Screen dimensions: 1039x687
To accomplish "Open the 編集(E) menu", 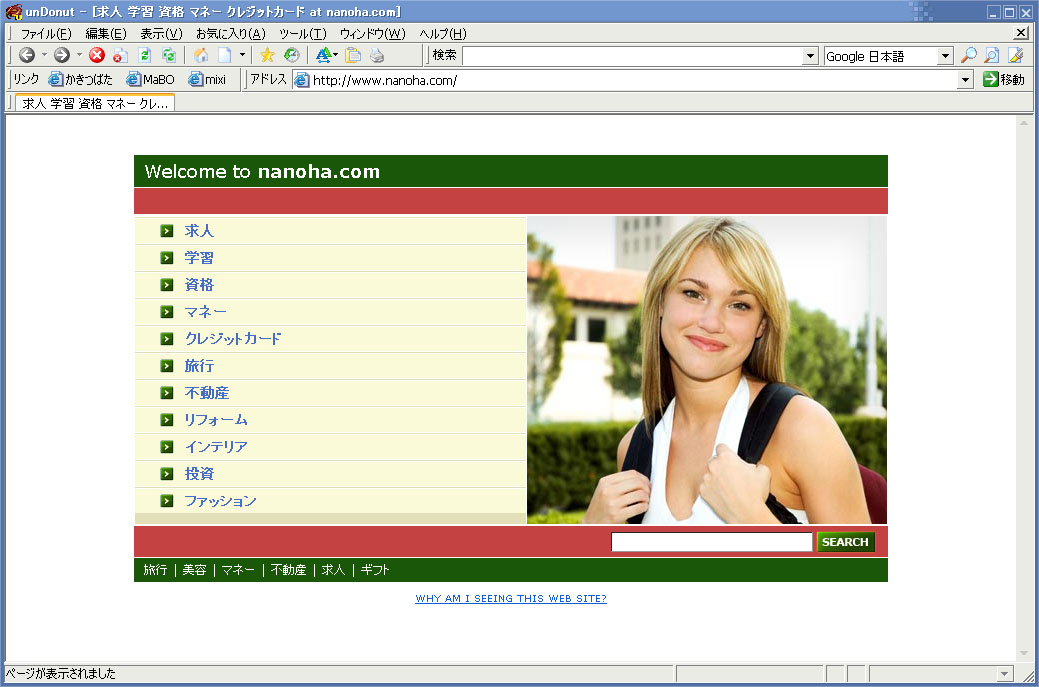I will click(106, 34).
